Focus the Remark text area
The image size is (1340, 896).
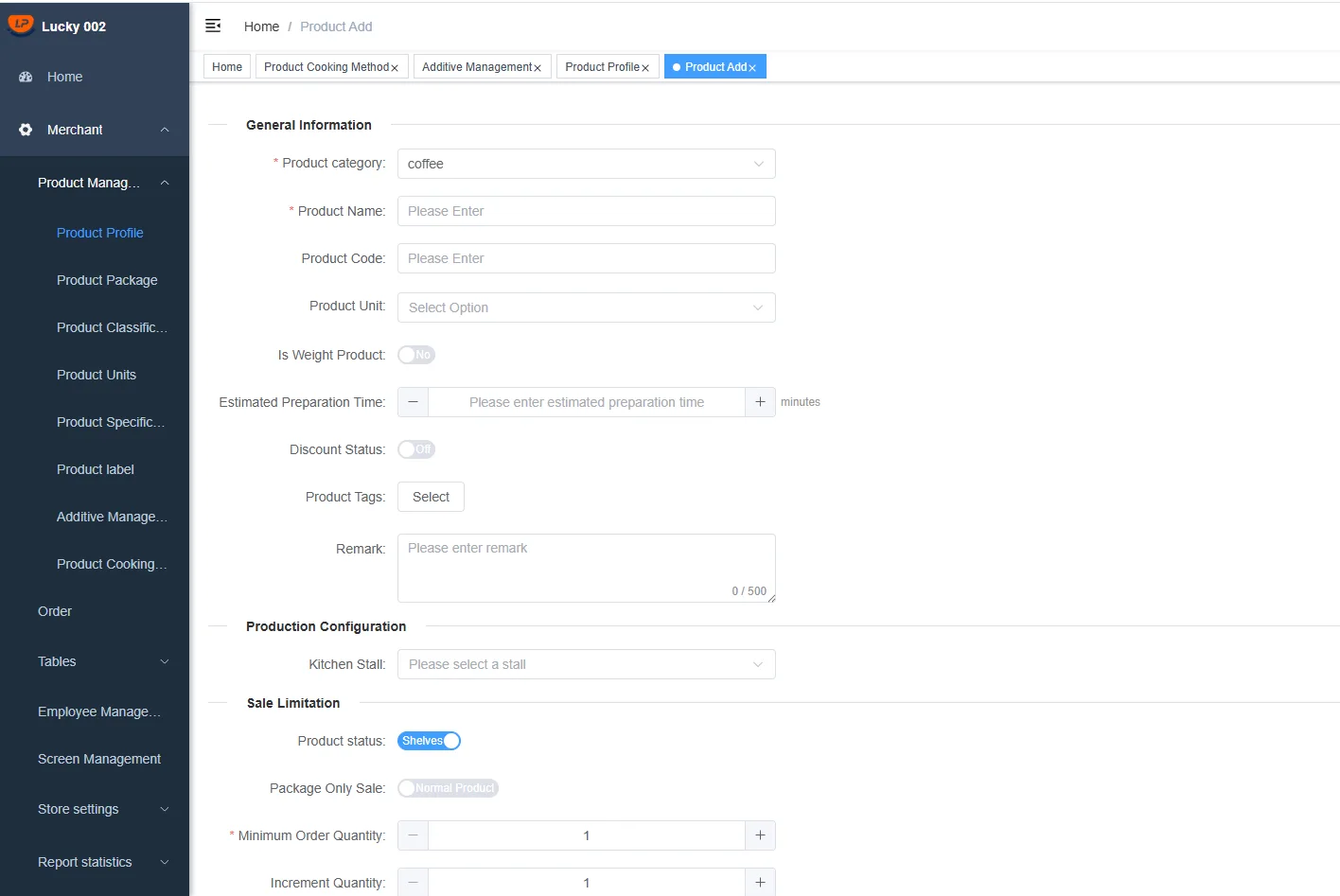coord(587,568)
